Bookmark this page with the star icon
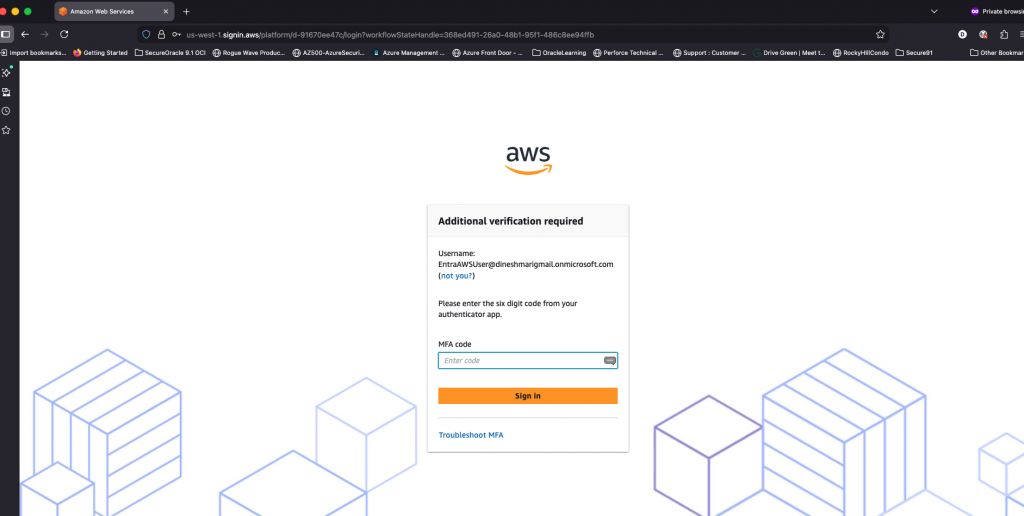The height and width of the screenshot is (516, 1024). click(880, 34)
